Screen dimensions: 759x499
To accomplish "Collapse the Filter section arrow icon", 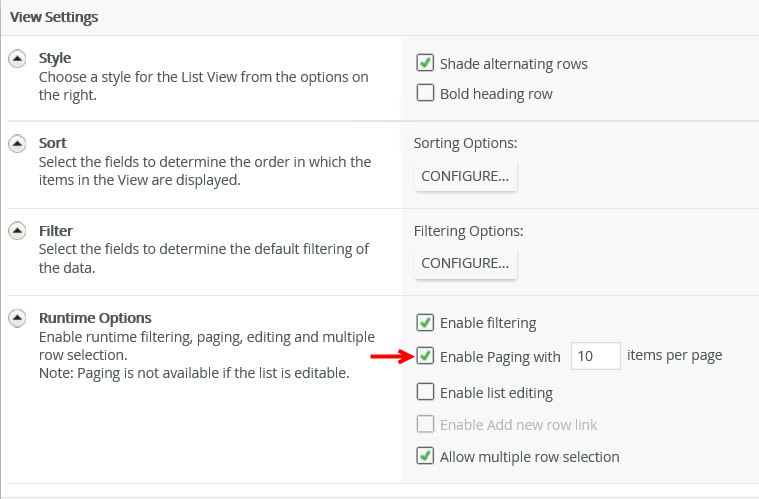I will point(17,231).
